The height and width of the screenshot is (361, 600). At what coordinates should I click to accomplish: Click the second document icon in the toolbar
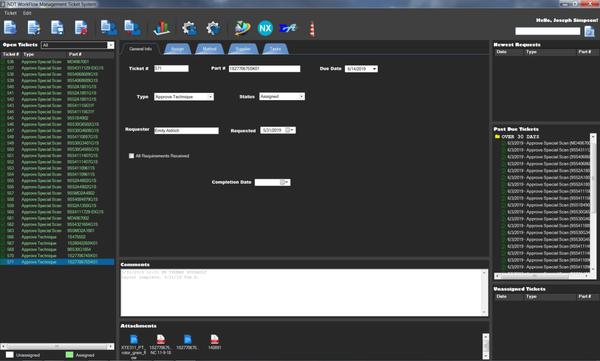point(34,28)
